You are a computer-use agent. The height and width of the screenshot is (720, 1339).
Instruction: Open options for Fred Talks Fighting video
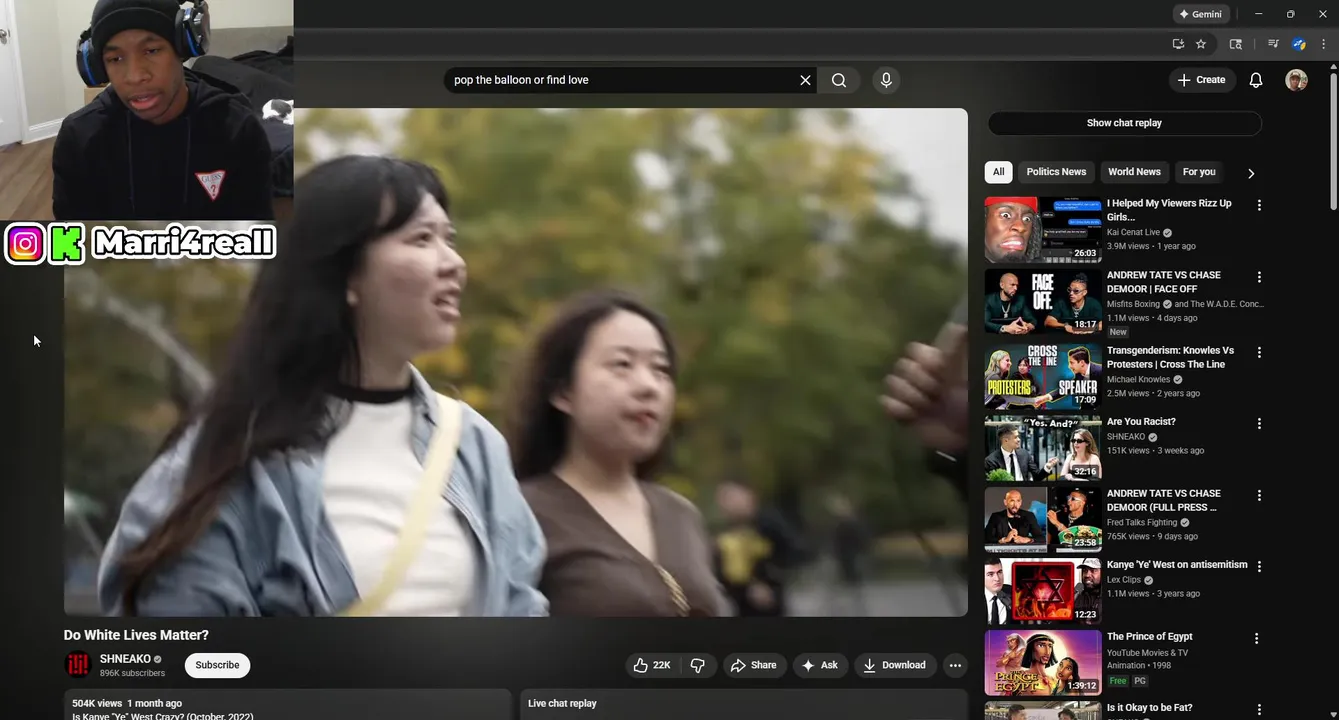pos(1259,495)
